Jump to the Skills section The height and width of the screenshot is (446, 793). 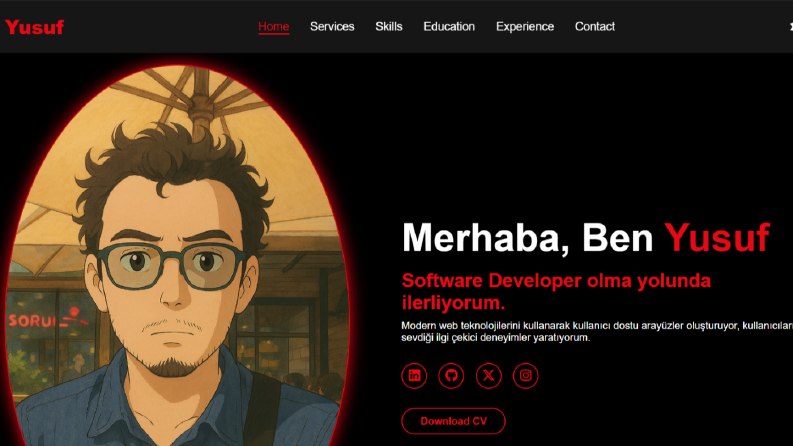pos(389,26)
